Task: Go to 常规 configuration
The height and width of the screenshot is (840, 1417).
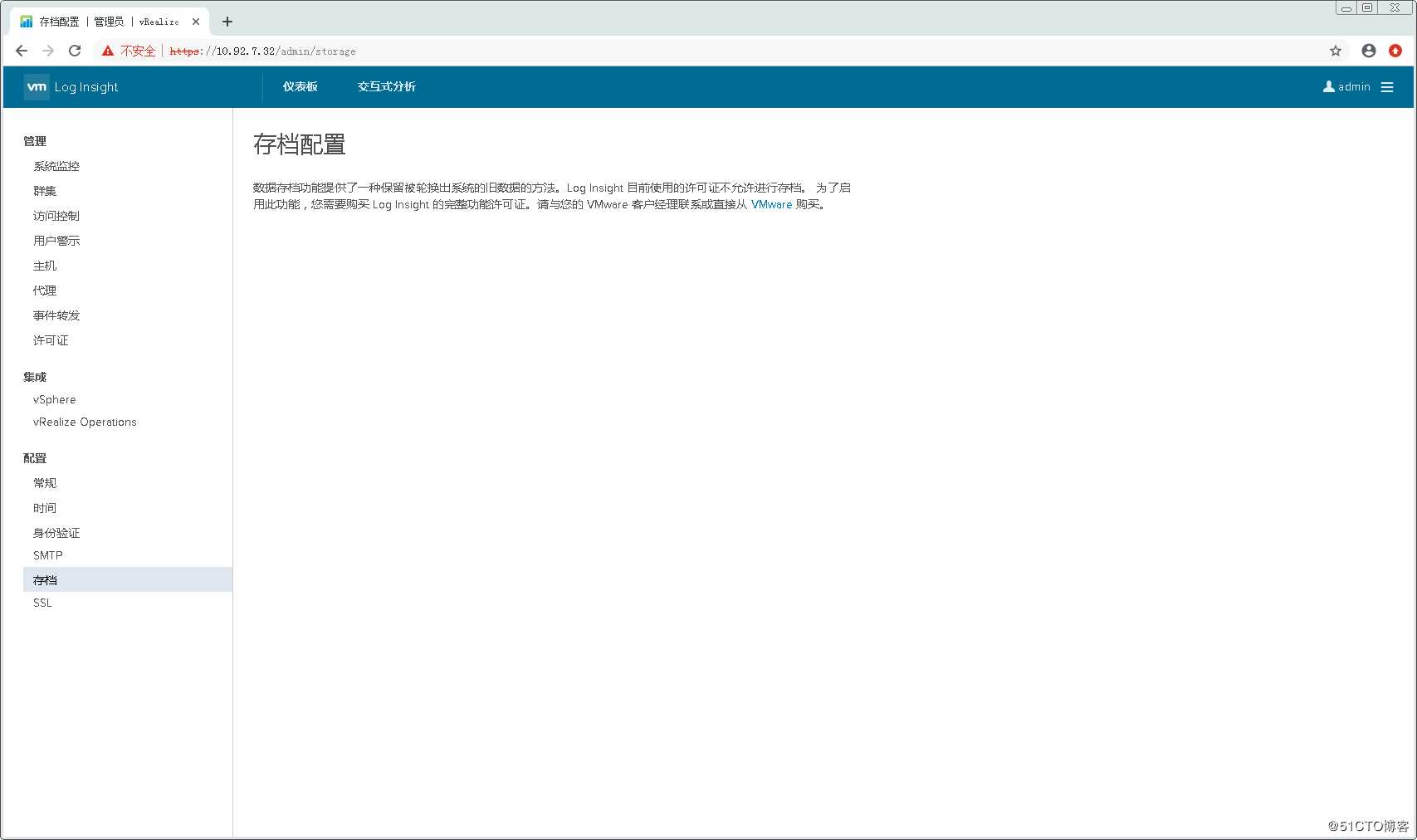Action: (x=45, y=483)
